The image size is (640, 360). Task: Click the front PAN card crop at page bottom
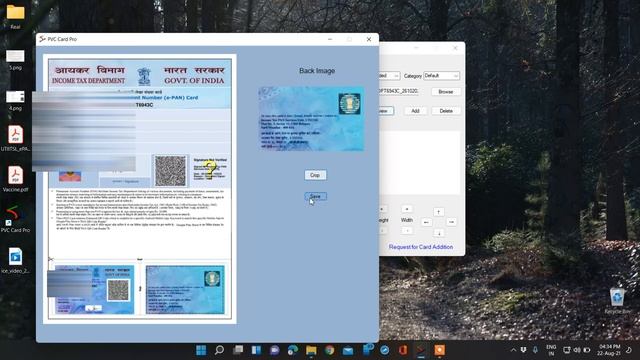94,289
